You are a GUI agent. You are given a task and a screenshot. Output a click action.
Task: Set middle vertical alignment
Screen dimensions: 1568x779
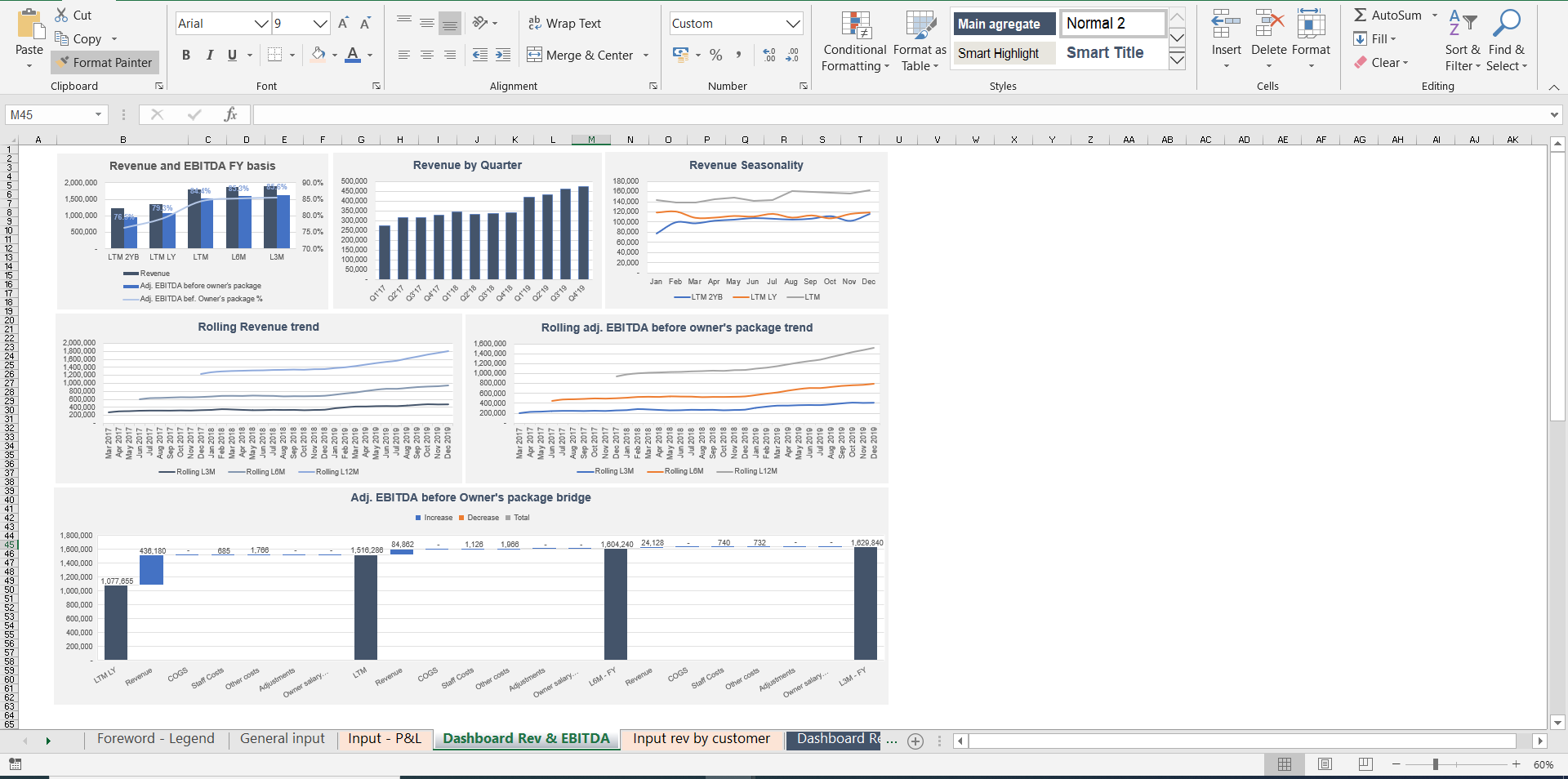(x=427, y=23)
